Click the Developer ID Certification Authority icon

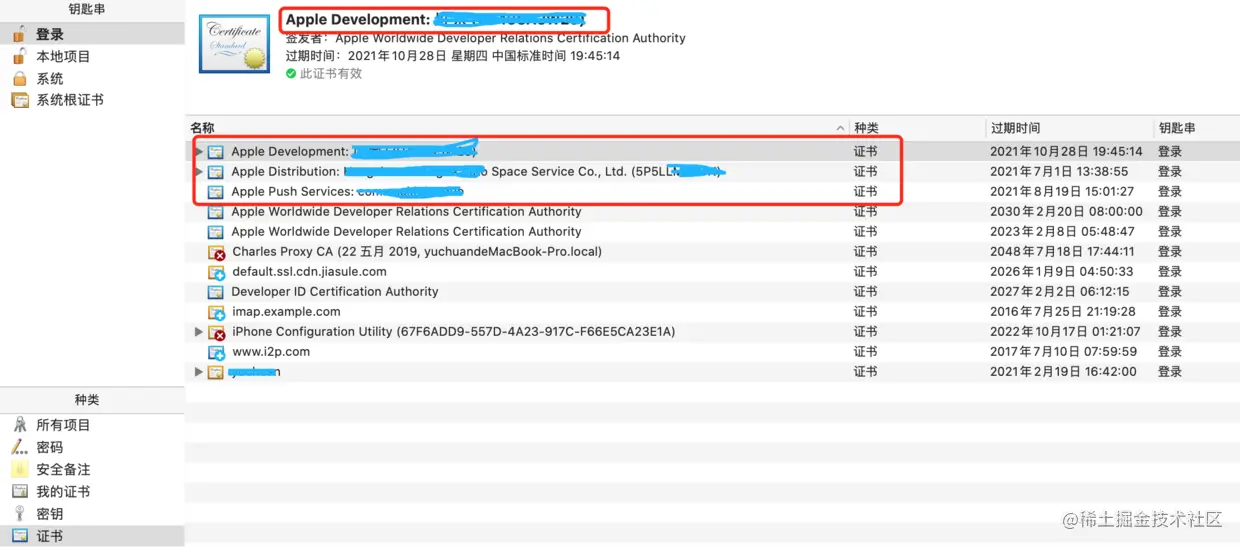(x=215, y=292)
